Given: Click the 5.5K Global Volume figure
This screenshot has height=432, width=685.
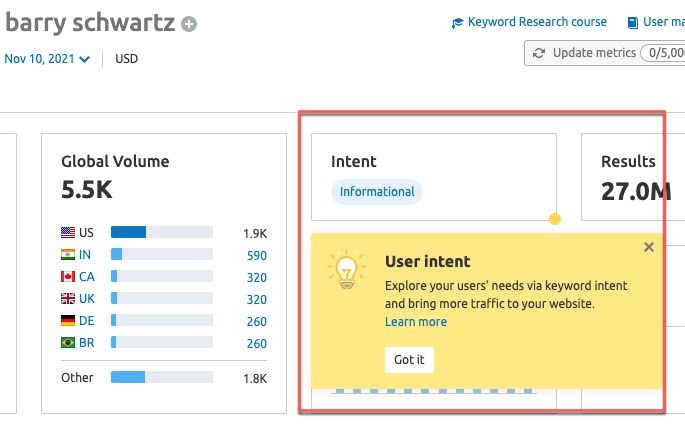Looking at the screenshot, I should click(87, 190).
